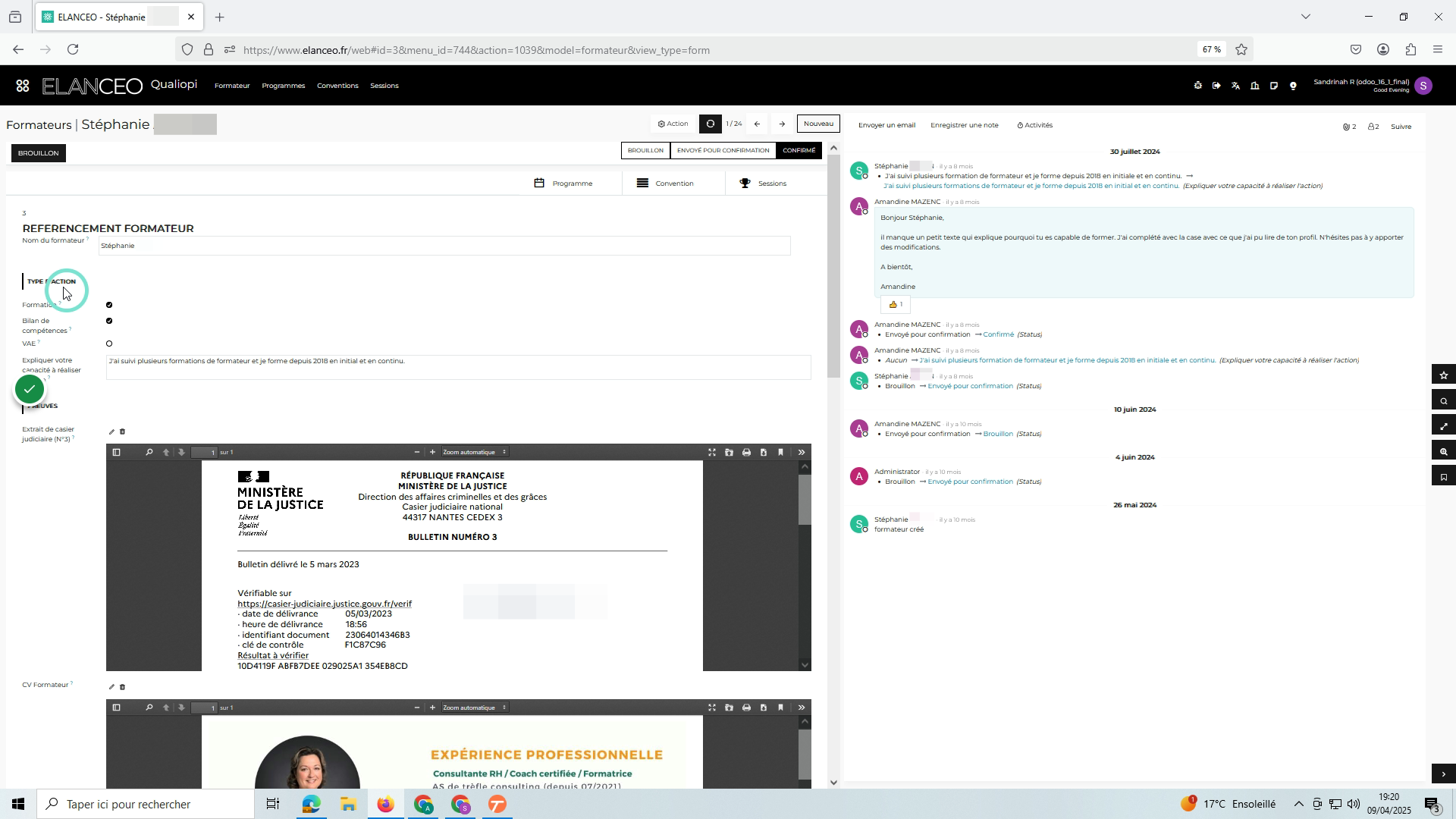Expand tools menu in CV Formateur PDF viewer

802,708
